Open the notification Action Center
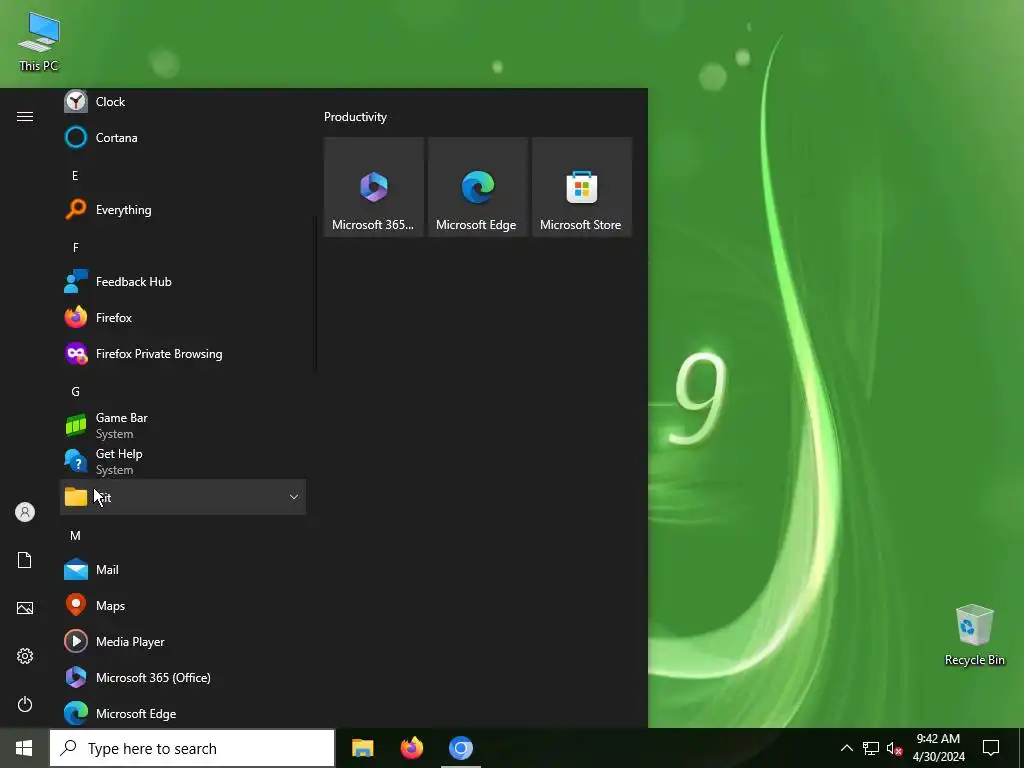Image resolution: width=1024 pixels, height=768 pixels. point(991,748)
